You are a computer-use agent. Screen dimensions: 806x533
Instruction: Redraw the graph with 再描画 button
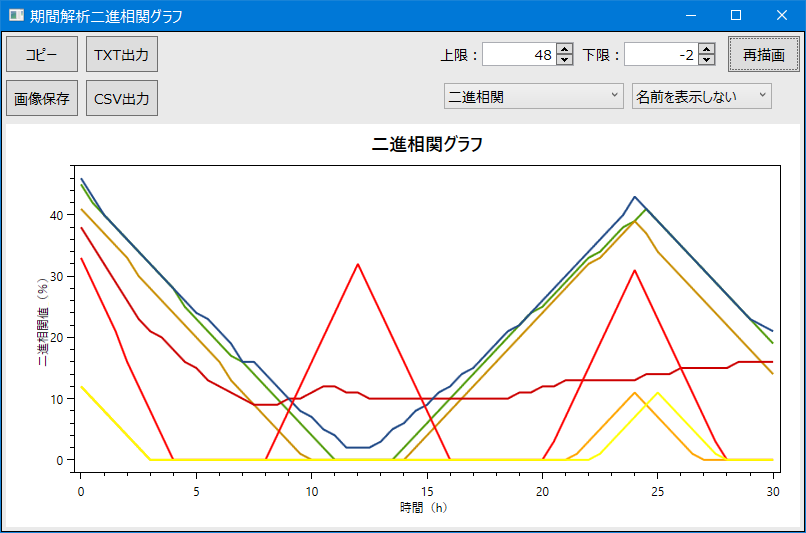point(764,54)
